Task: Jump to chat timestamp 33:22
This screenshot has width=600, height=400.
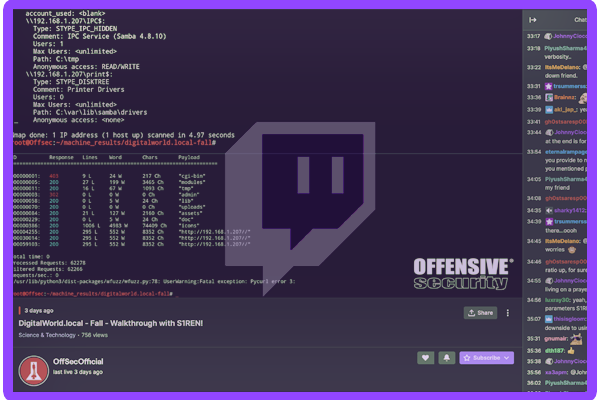Action: coord(533,68)
